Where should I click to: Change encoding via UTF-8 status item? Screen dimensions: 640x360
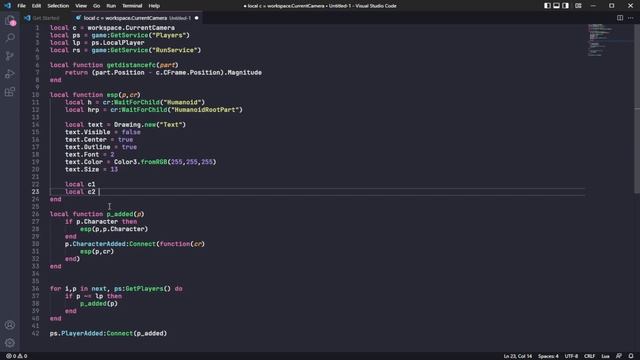571,356
